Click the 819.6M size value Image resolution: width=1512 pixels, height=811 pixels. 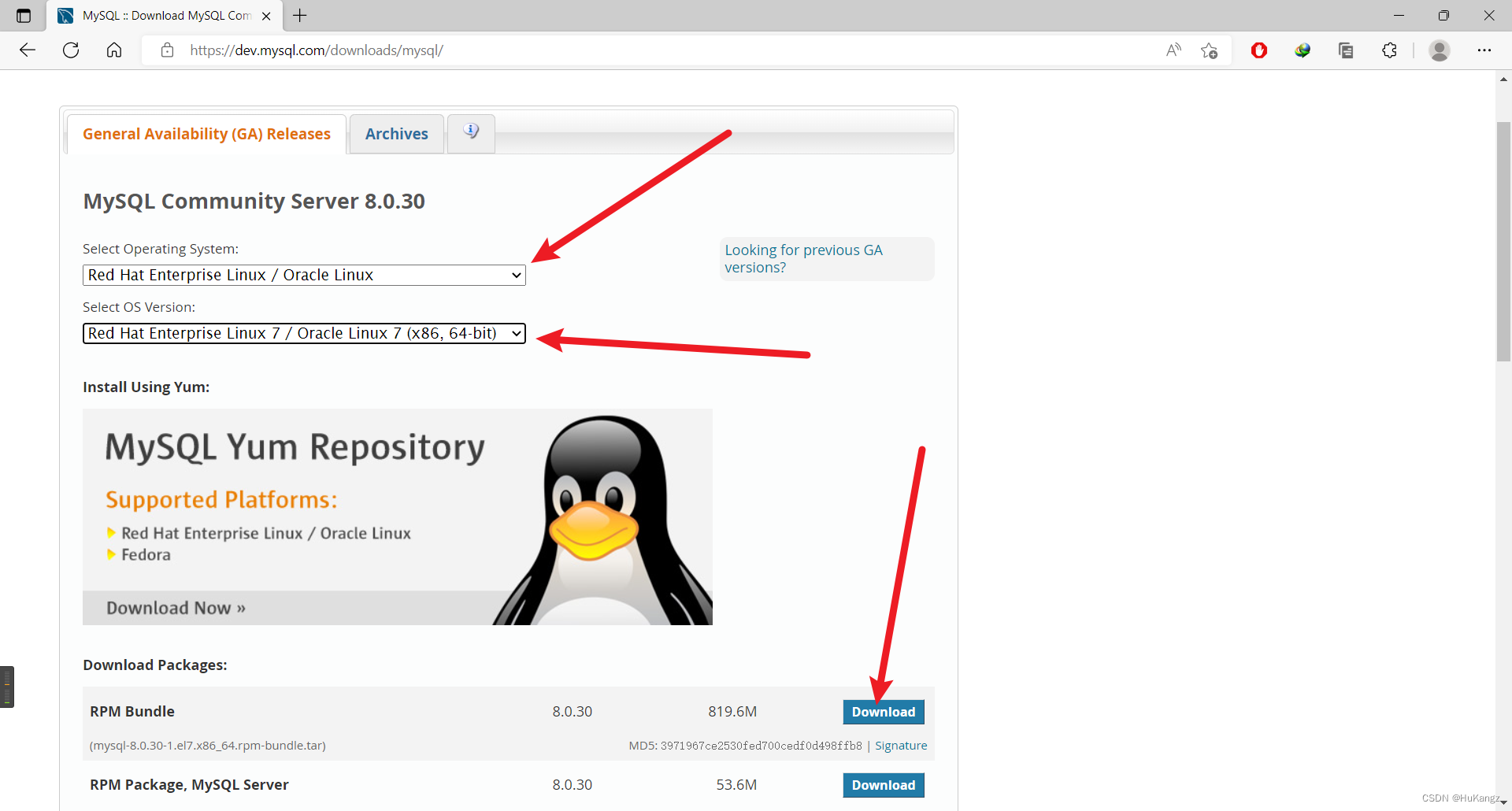point(732,712)
